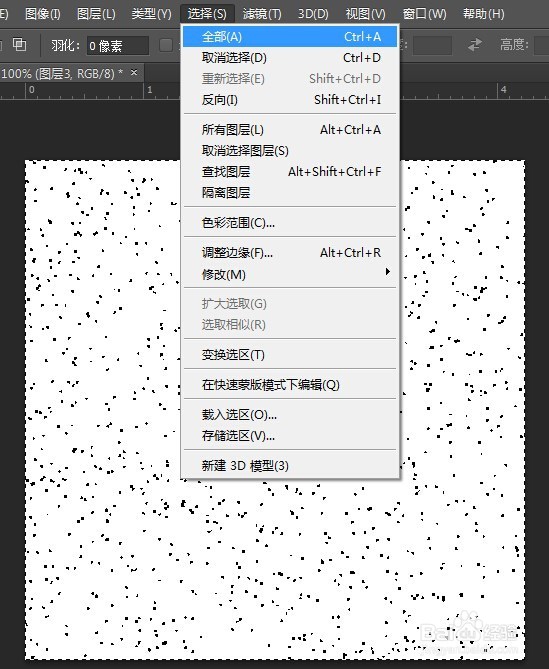This screenshot has height=669, width=549.
Task: Toggle the checkbox next to feather field
Action: tap(166, 45)
